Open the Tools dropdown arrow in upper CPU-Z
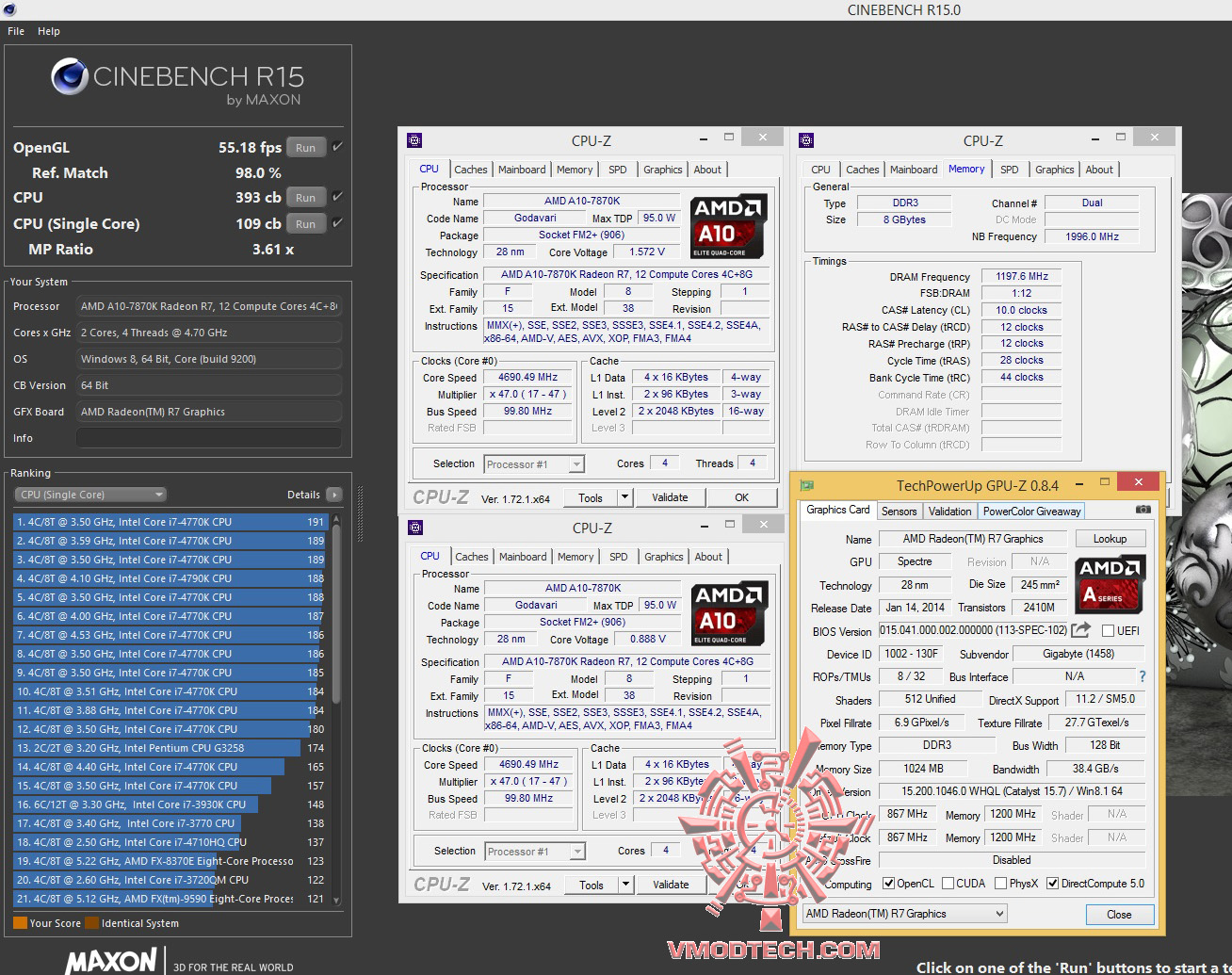Viewport: 1232px width, 975px height. tap(624, 497)
